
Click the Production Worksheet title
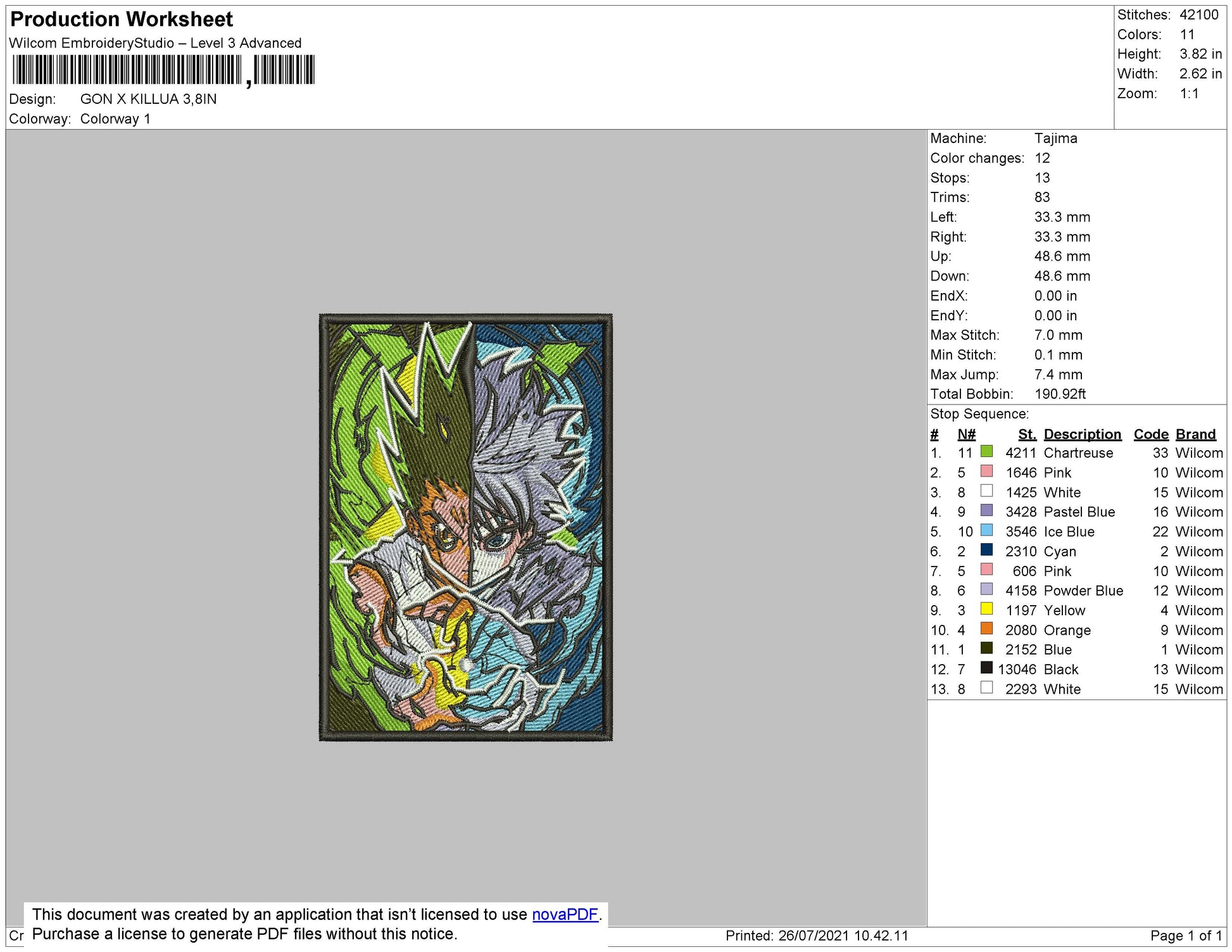tap(122, 20)
